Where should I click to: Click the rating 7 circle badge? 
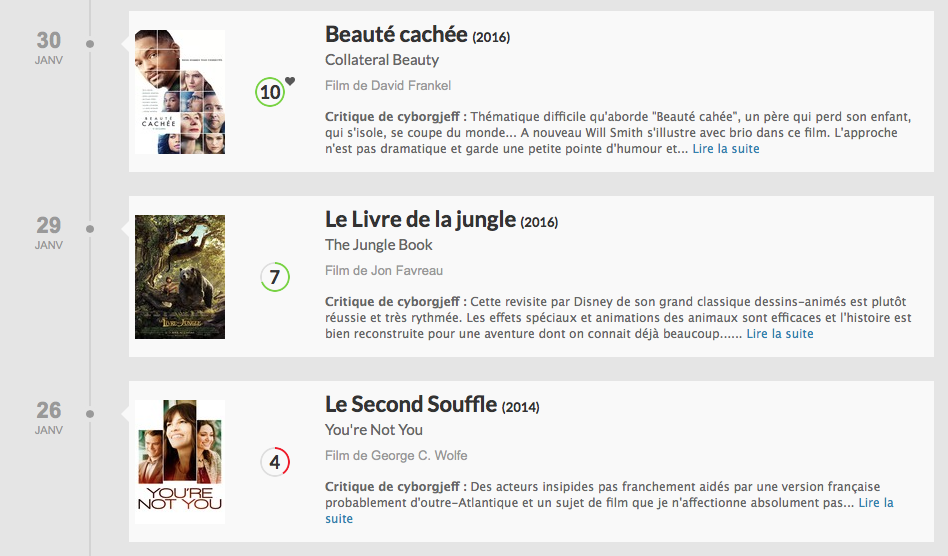pyautogui.click(x=275, y=277)
